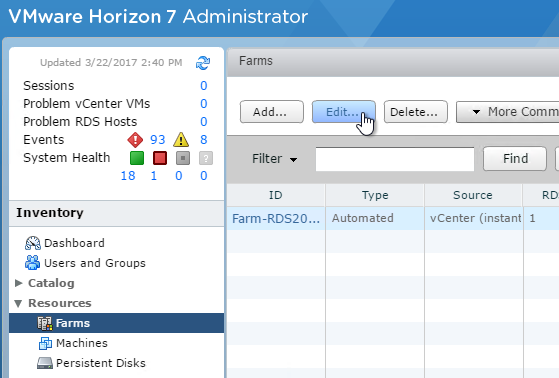This screenshot has height=378, width=559.
Task: Click the gray System Health status square
Action: pyautogui.click(x=183, y=158)
